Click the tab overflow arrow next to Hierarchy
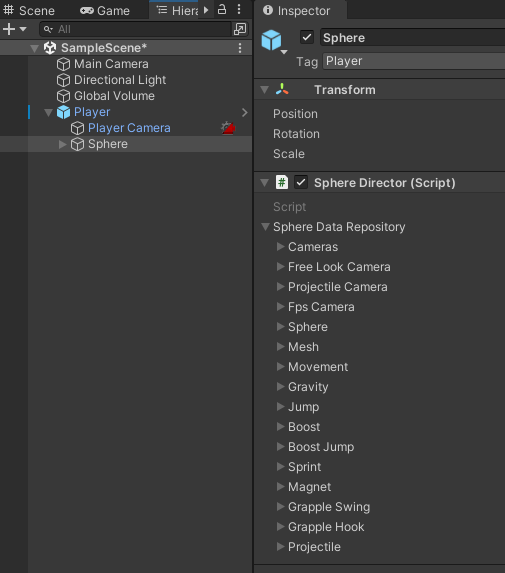The height and width of the screenshot is (573, 505). point(206,10)
